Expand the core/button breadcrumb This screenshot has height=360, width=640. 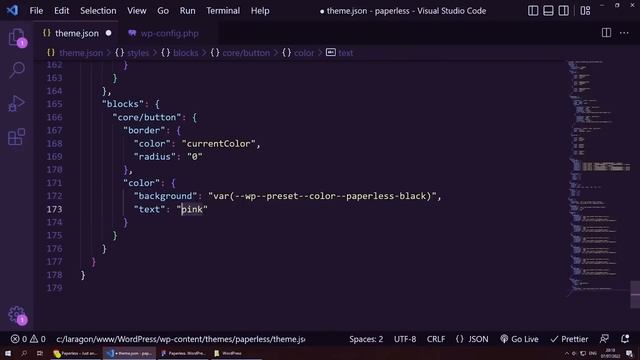245,53
